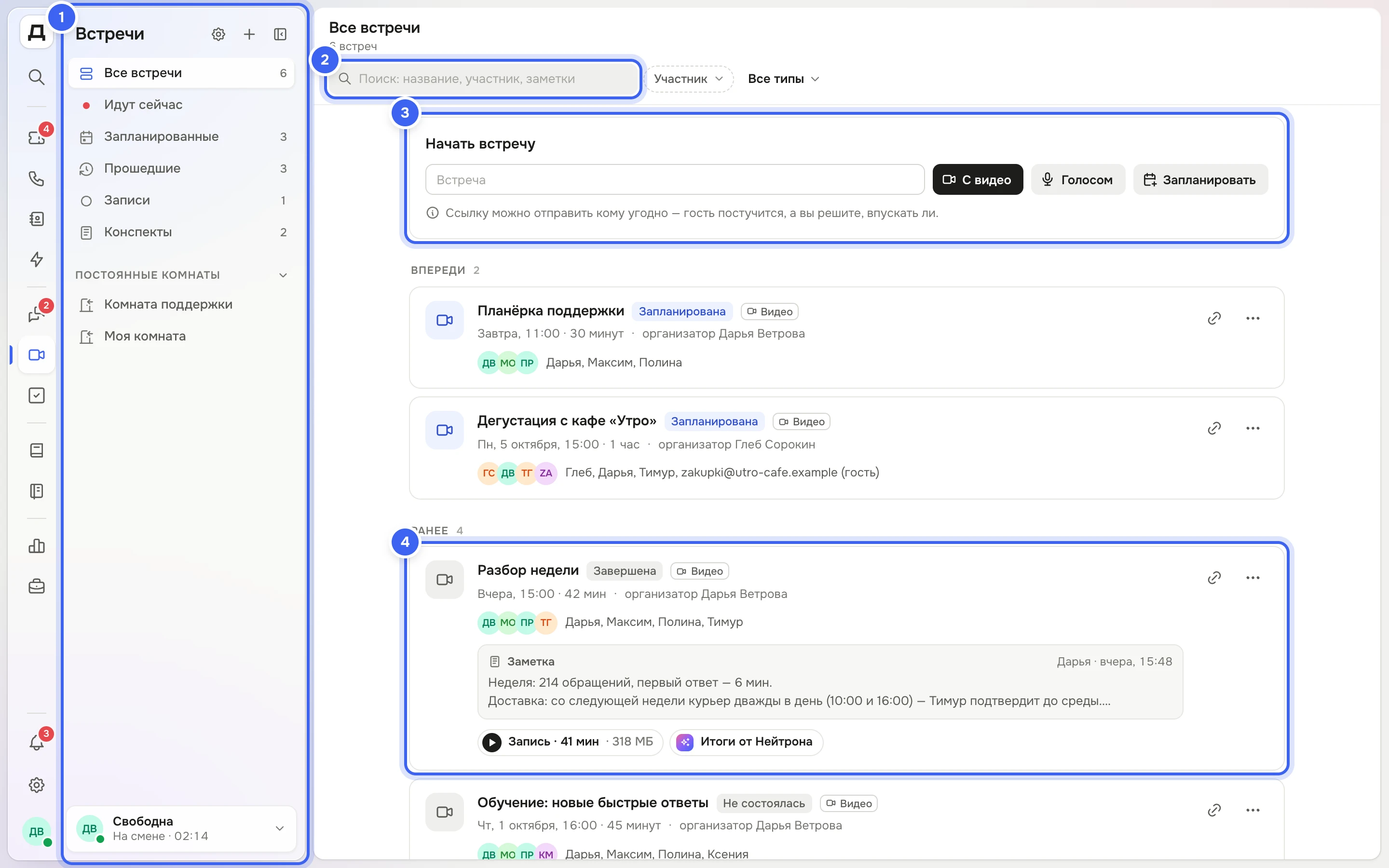Screen dimensions: 1389x868
Task: Collapse the Встречи sidebar panel icon
Action: (x=280, y=34)
